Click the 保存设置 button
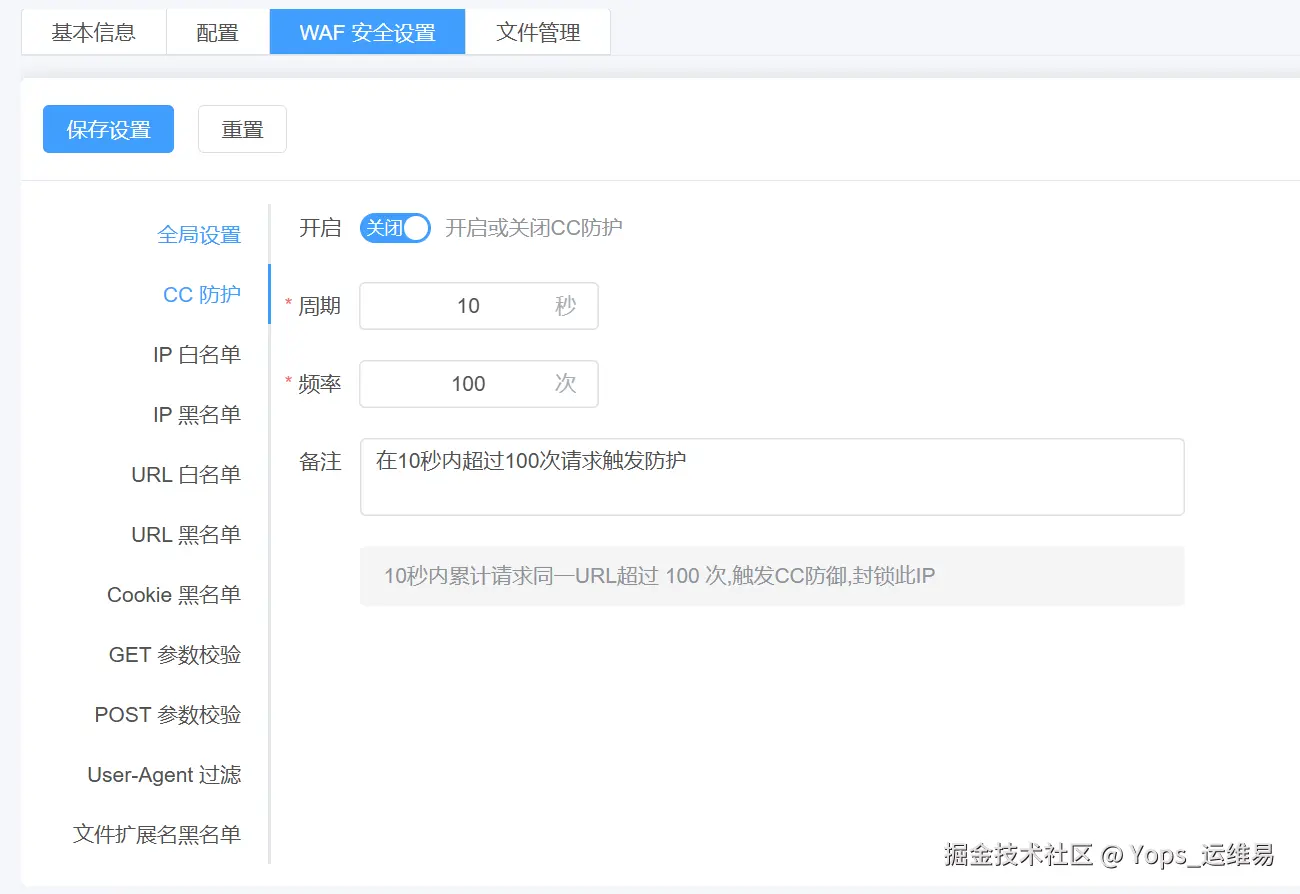Image resolution: width=1300 pixels, height=894 pixels. (107, 128)
